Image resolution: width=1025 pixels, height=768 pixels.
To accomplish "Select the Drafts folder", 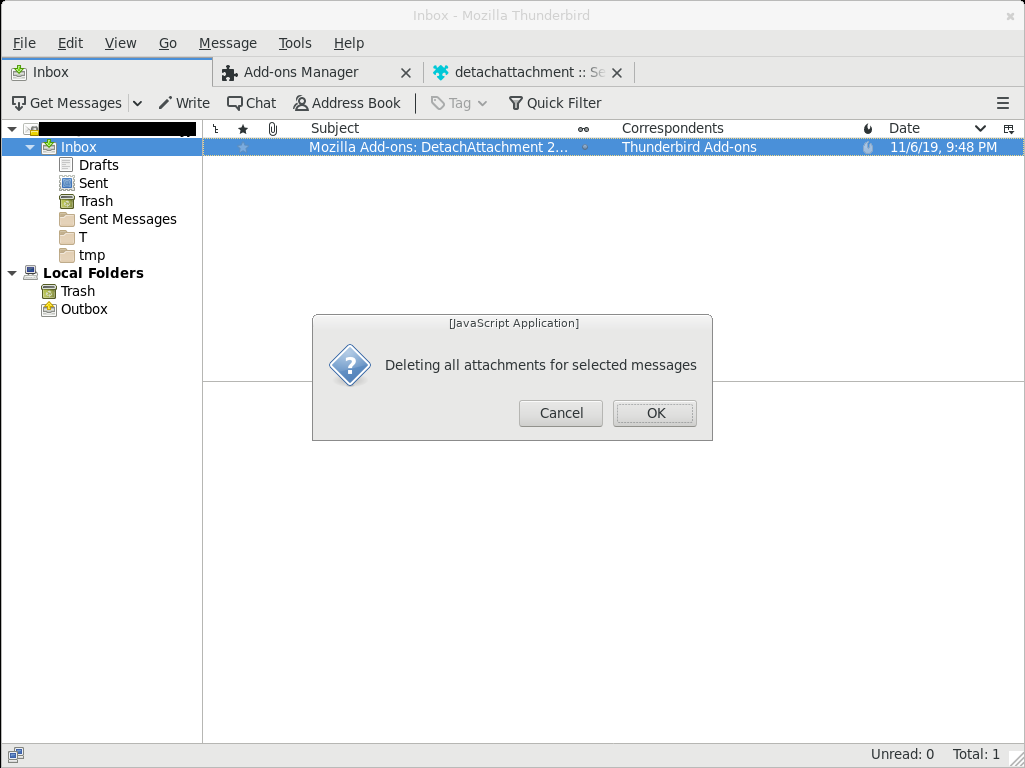I will tap(99, 165).
